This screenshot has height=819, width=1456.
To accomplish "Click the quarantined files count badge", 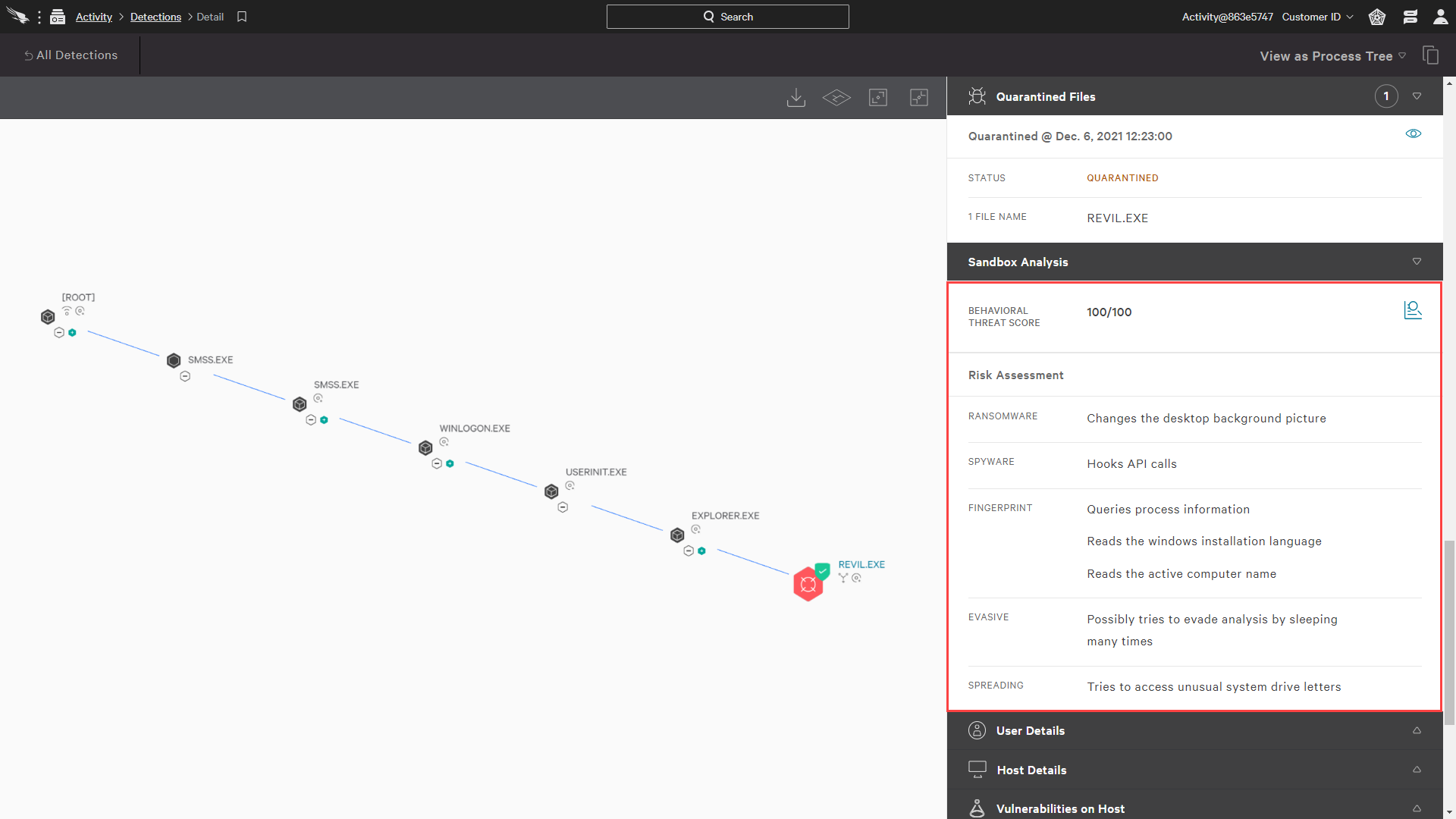I will [x=1386, y=96].
